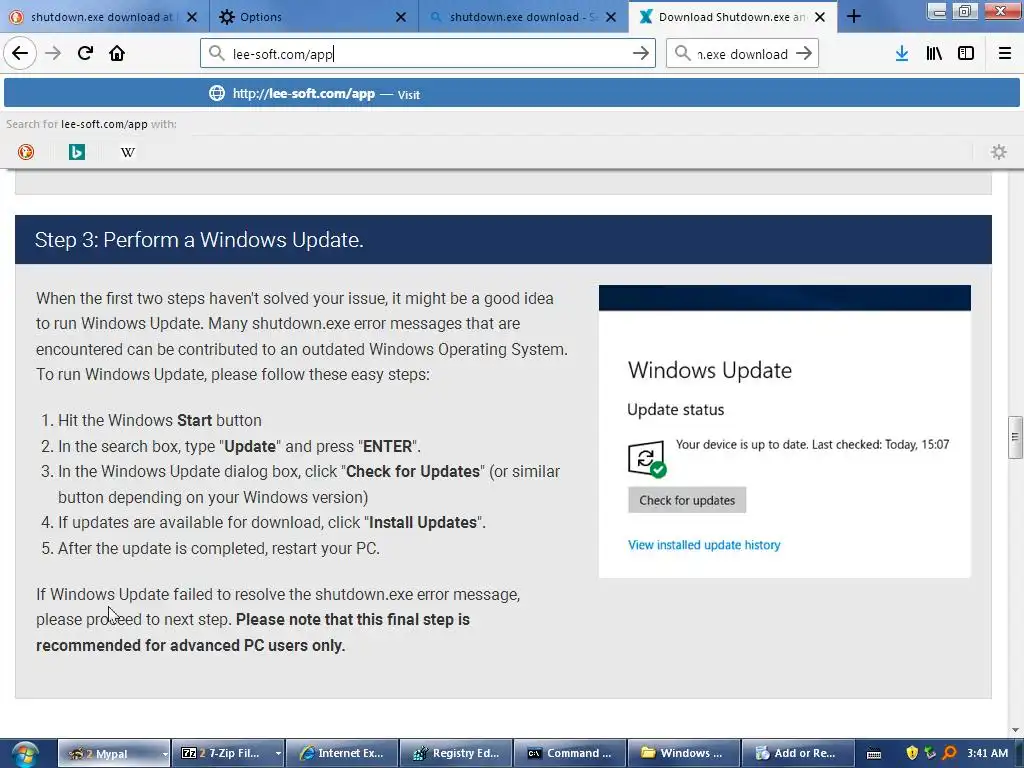Open a new browser tab
This screenshot has width=1024, height=768.
point(854,17)
